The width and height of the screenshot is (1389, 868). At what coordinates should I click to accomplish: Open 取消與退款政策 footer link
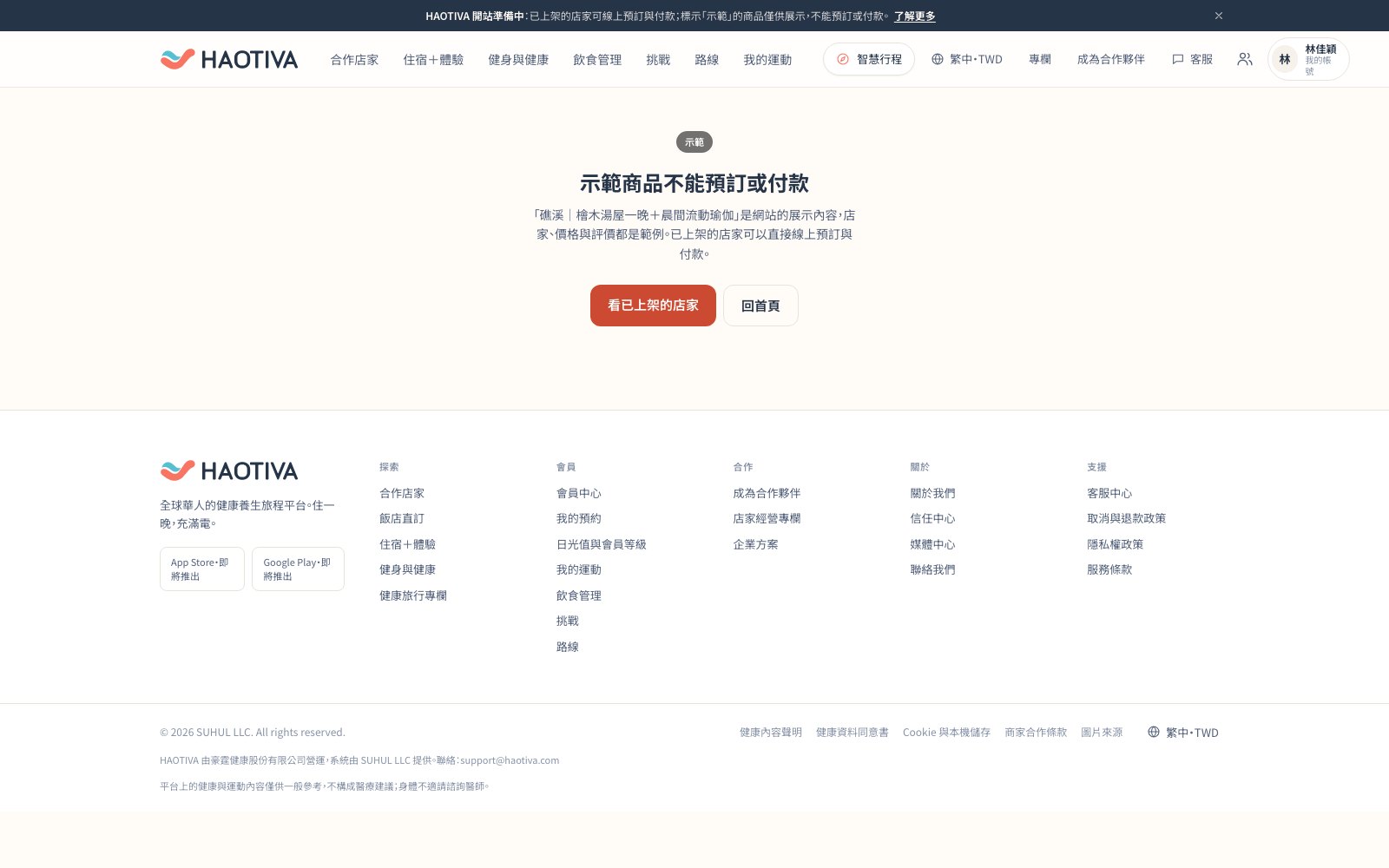pos(1127,518)
